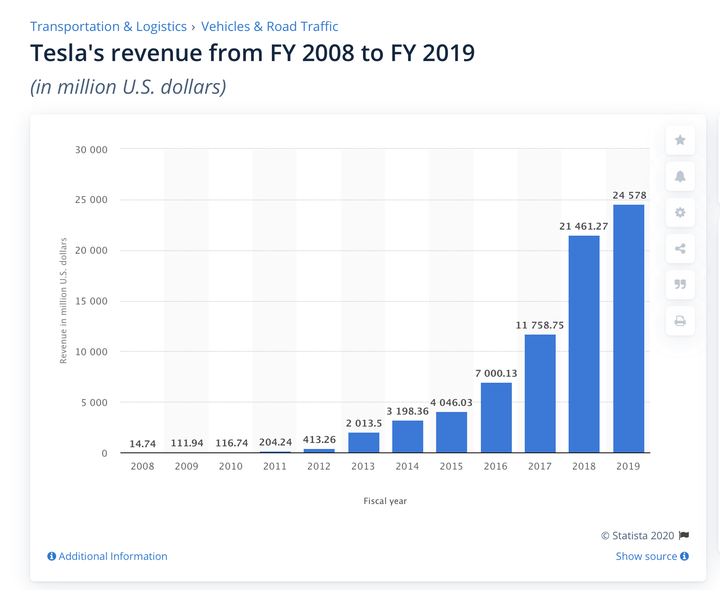This screenshot has height=590, width=720.
Task: Click the value label 116.74
Action: 231,443
